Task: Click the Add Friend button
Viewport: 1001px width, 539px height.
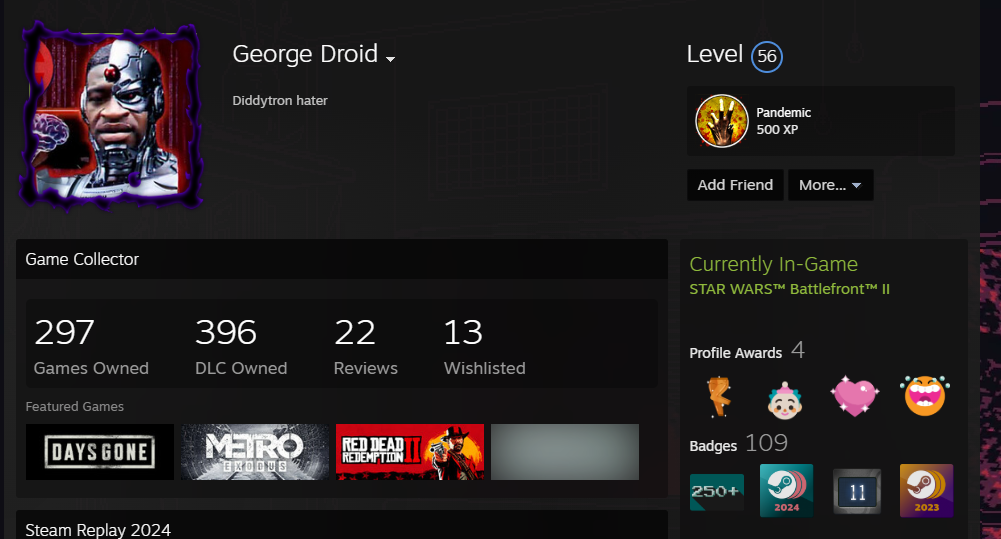Action: (x=735, y=185)
